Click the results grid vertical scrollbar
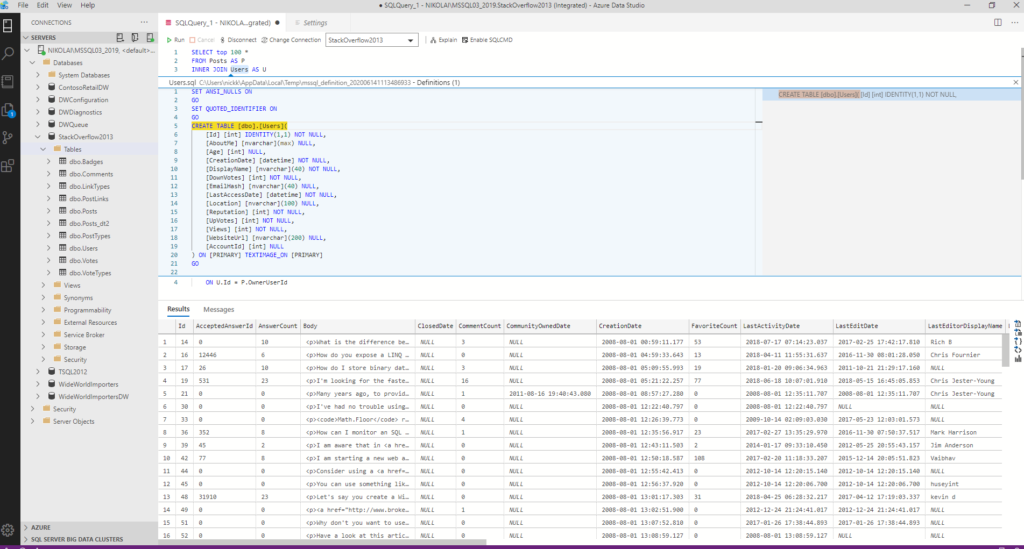 pyautogui.click(x=1006, y=351)
